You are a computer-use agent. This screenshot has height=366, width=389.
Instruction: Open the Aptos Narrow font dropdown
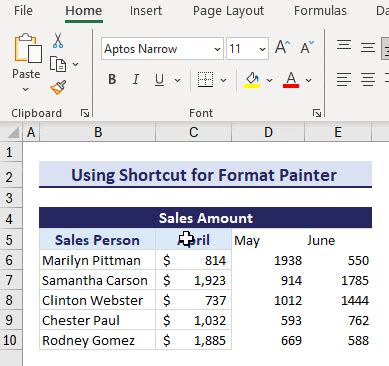217,49
